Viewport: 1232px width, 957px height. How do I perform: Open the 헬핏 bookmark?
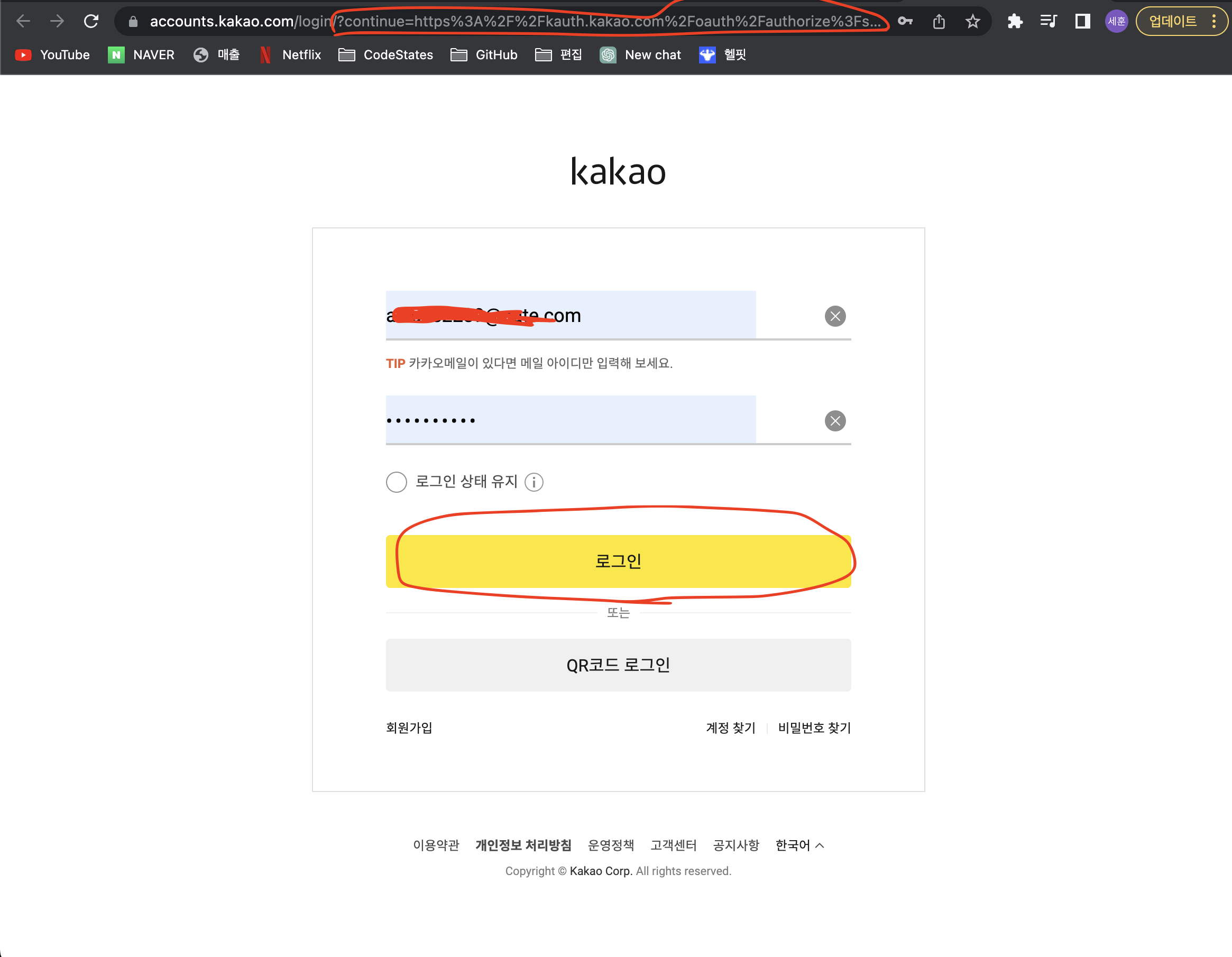pyautogui.click(x=723, y=54)
